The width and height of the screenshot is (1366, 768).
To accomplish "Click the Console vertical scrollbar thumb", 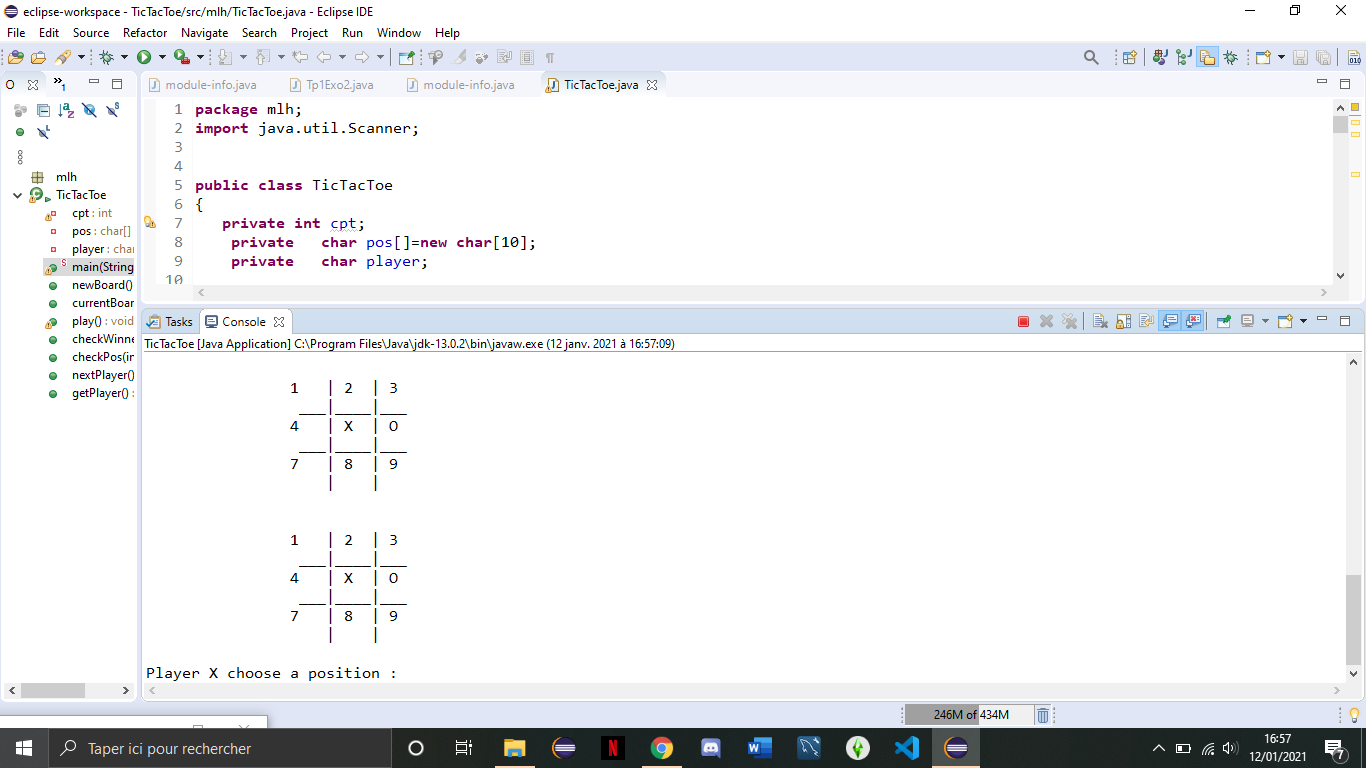I will click(1353, 619).
